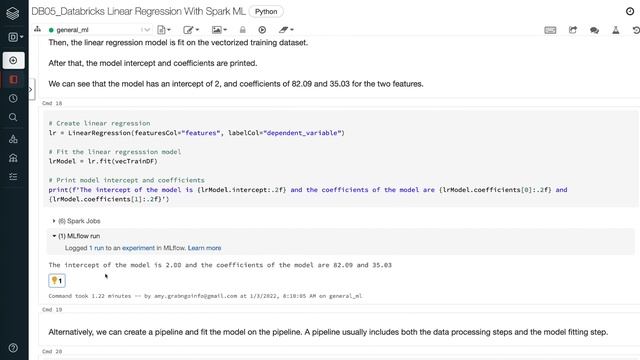Click the Create plus icon in sidebar
Viewport: 640px width, 360px height.
[13, 60]
